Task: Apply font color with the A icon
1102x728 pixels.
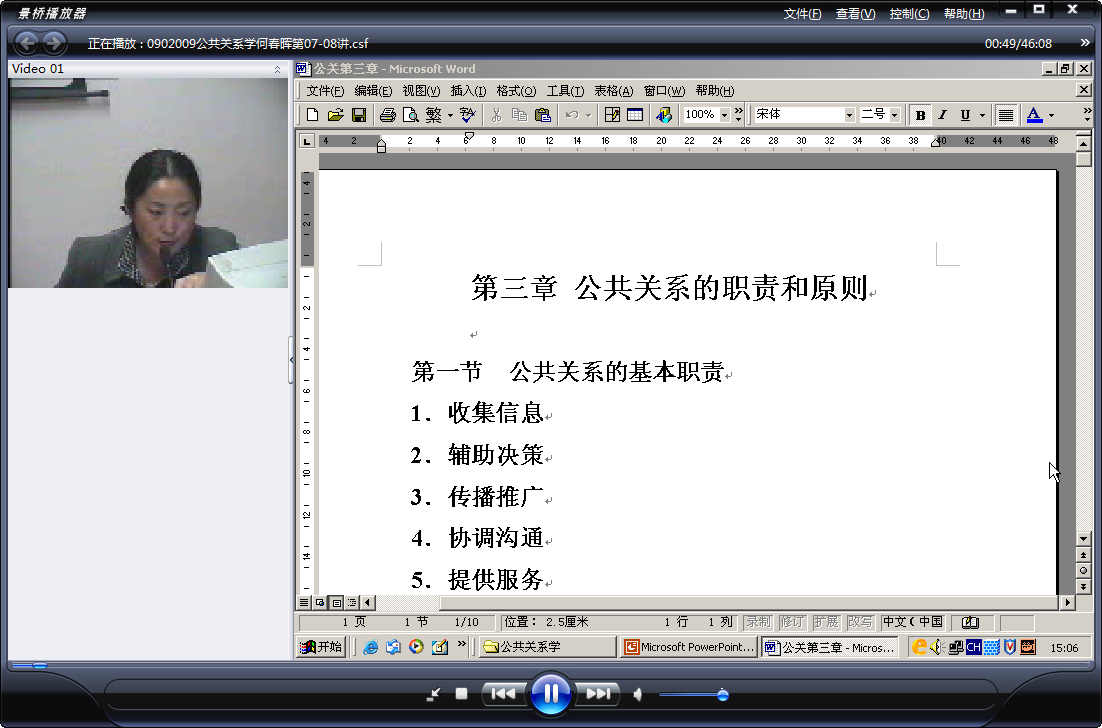Action: (1034, 115)
